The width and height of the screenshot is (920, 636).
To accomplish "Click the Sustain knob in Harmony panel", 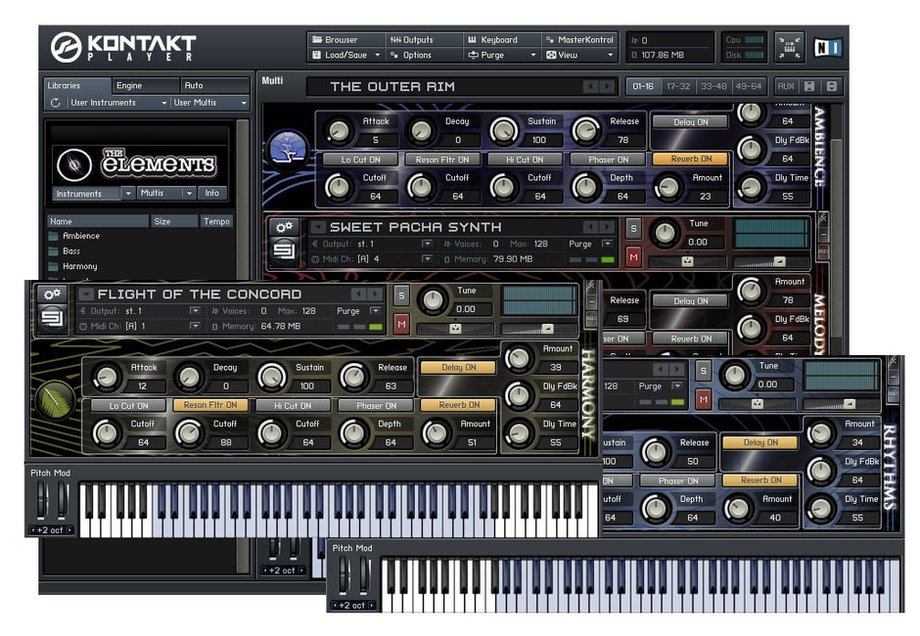I will [x=272, y=377].
